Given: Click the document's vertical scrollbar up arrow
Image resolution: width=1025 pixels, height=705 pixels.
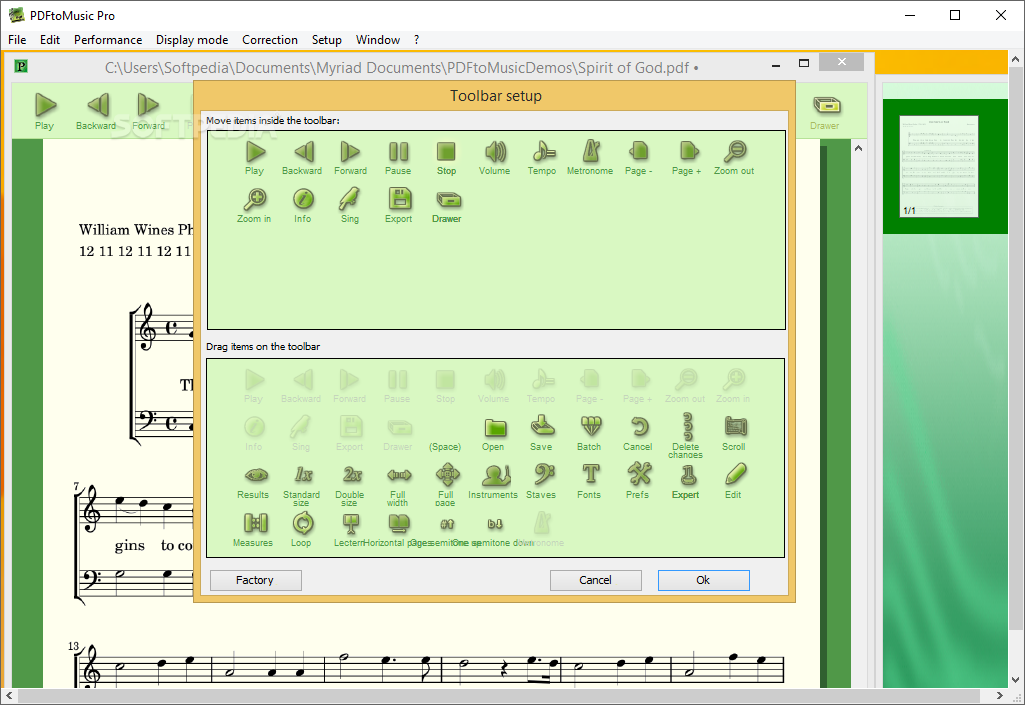Looking at the screenshot, I should [x=858, y=148].
